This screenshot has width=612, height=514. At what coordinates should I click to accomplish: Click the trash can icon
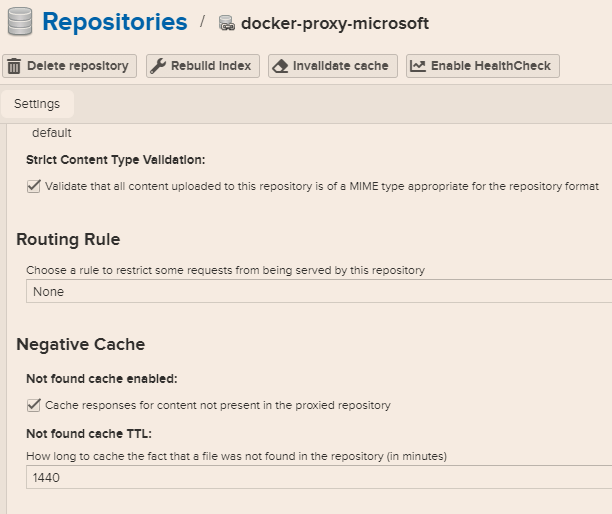(x=15, y=66)
